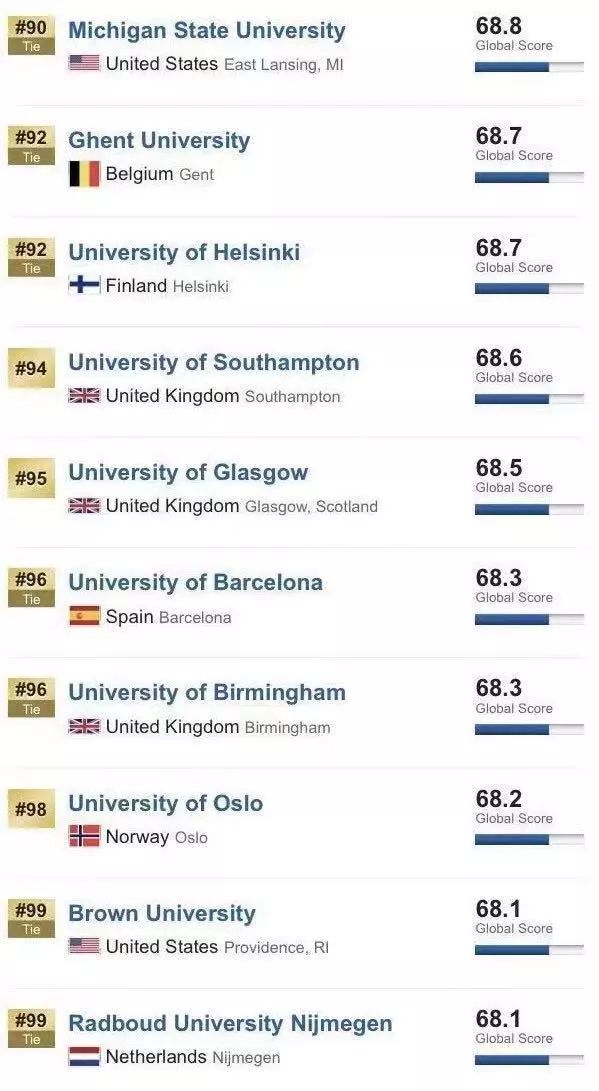Open University of Helsinki page
Image resolution: width=599 pixels, height=1091 pixels.
click(184, 251)
